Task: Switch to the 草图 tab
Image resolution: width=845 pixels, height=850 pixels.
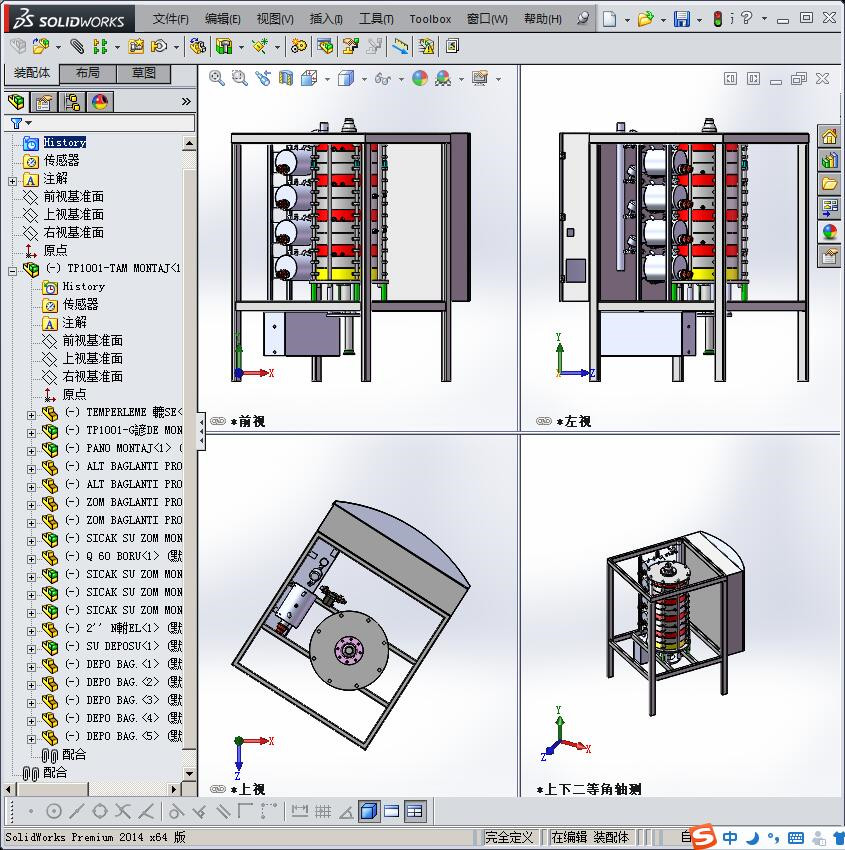Action: pos(144,73)
